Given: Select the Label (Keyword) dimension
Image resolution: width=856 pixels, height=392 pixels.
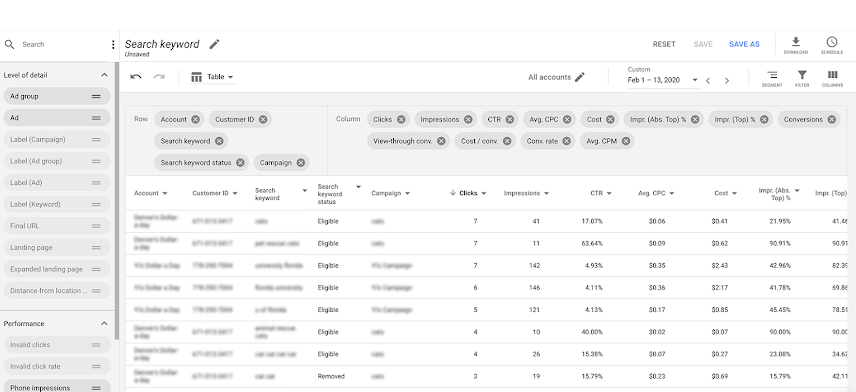Looking at the screenshot, I should pos(57,204).
